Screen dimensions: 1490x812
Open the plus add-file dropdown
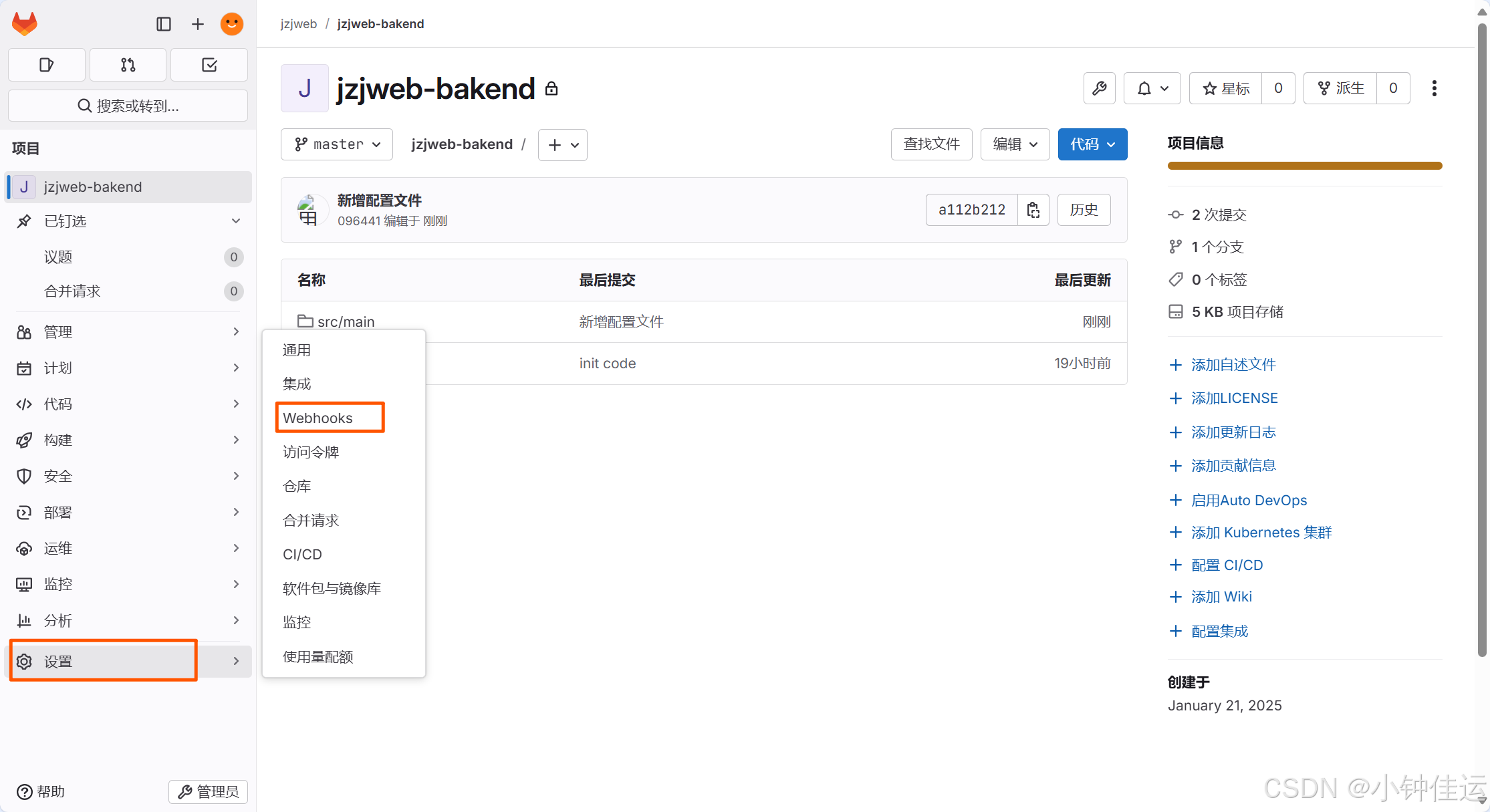563,145
